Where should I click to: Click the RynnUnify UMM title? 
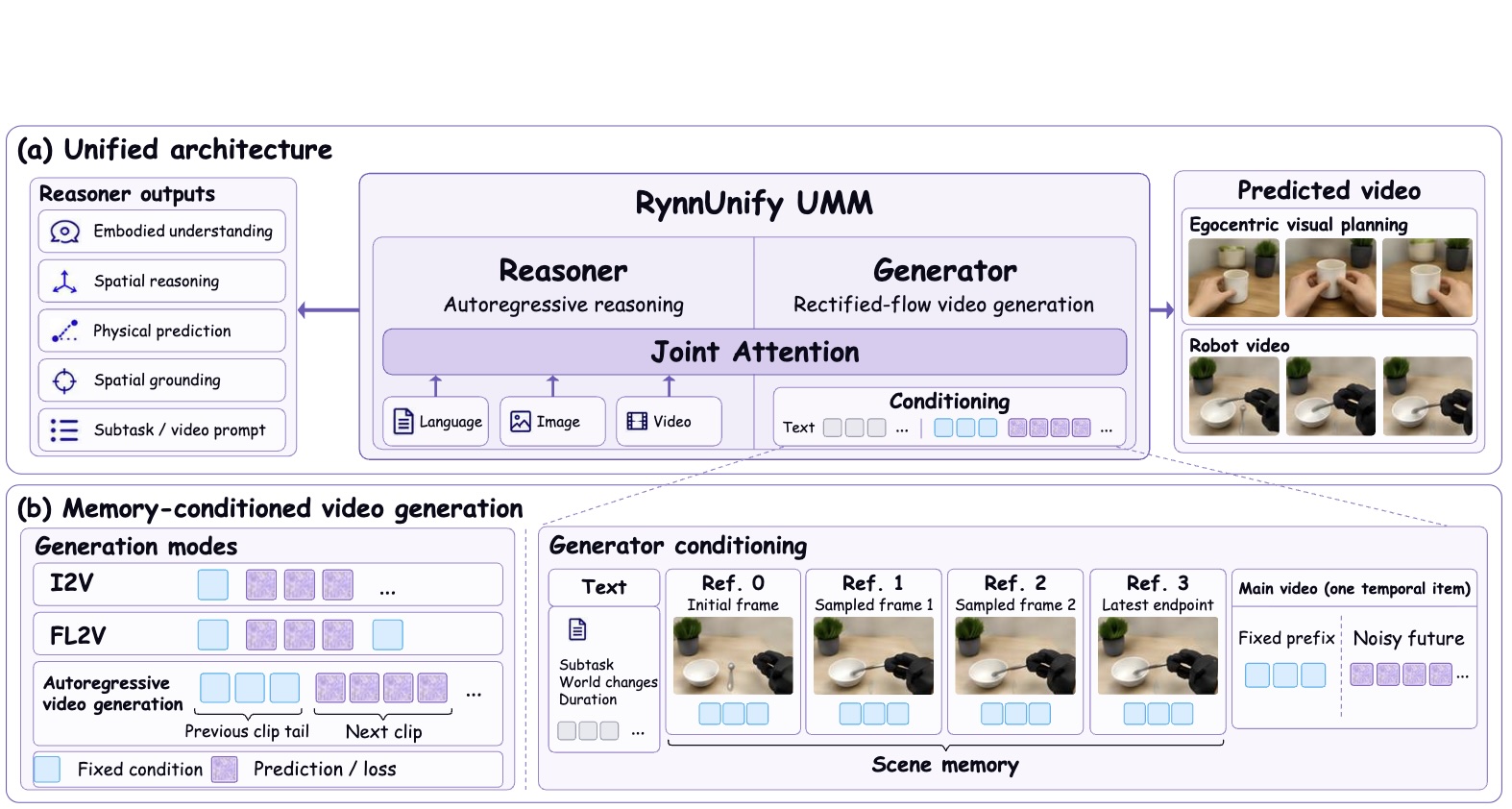point(754,204)
